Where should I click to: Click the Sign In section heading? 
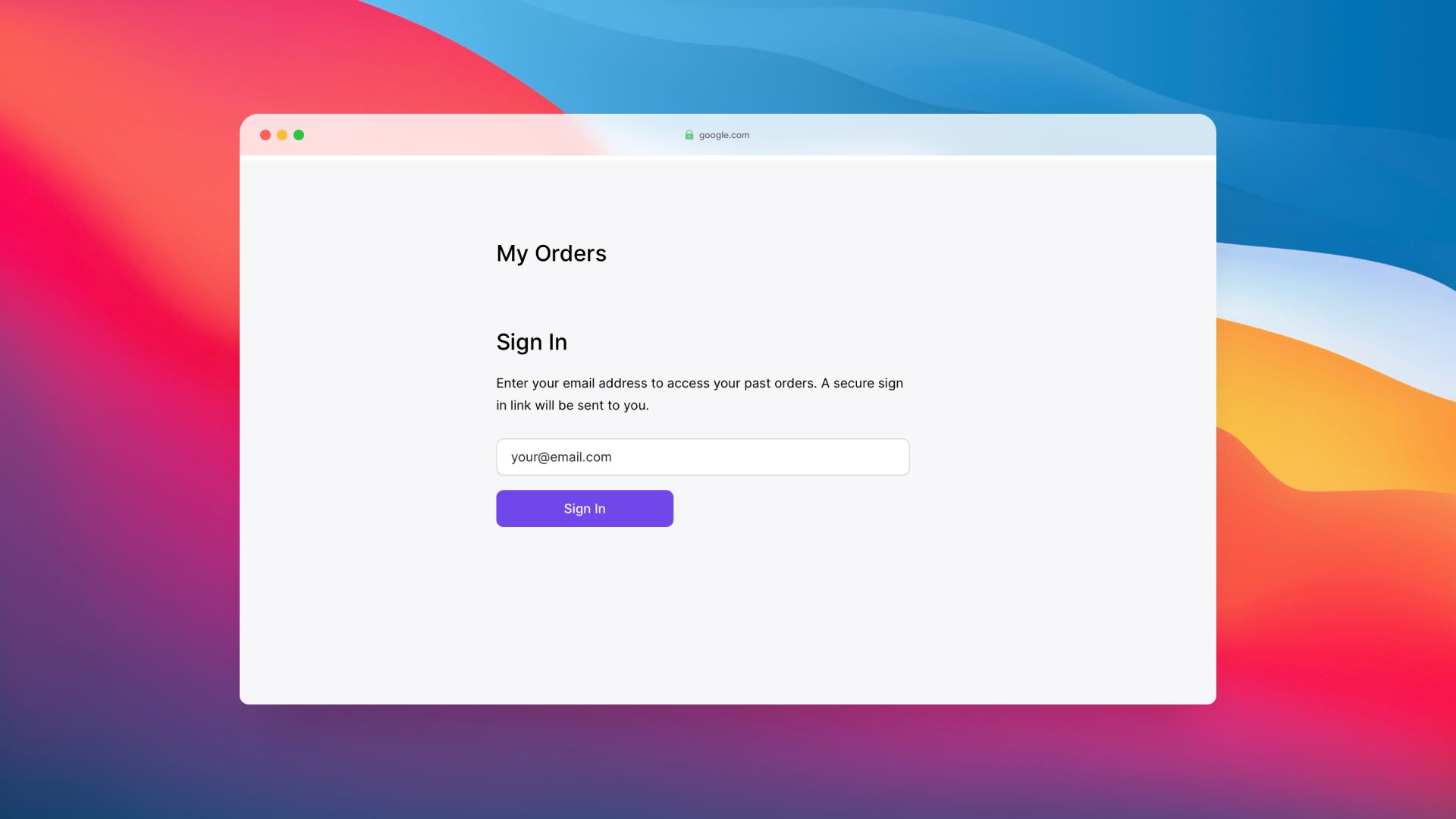click(x=532, y=342)
